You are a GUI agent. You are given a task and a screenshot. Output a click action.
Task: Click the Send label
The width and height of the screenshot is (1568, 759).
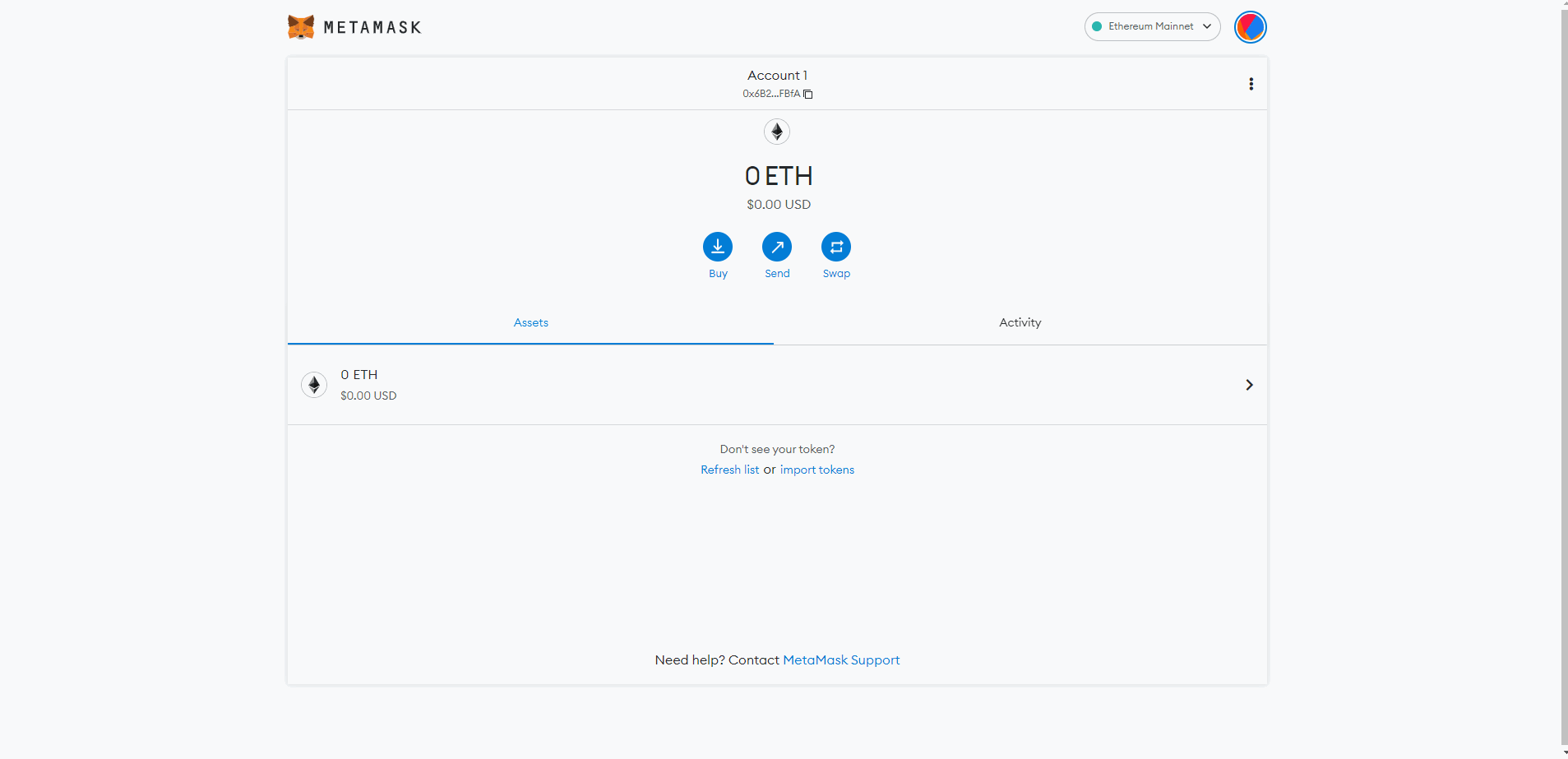tap(777, 274)
